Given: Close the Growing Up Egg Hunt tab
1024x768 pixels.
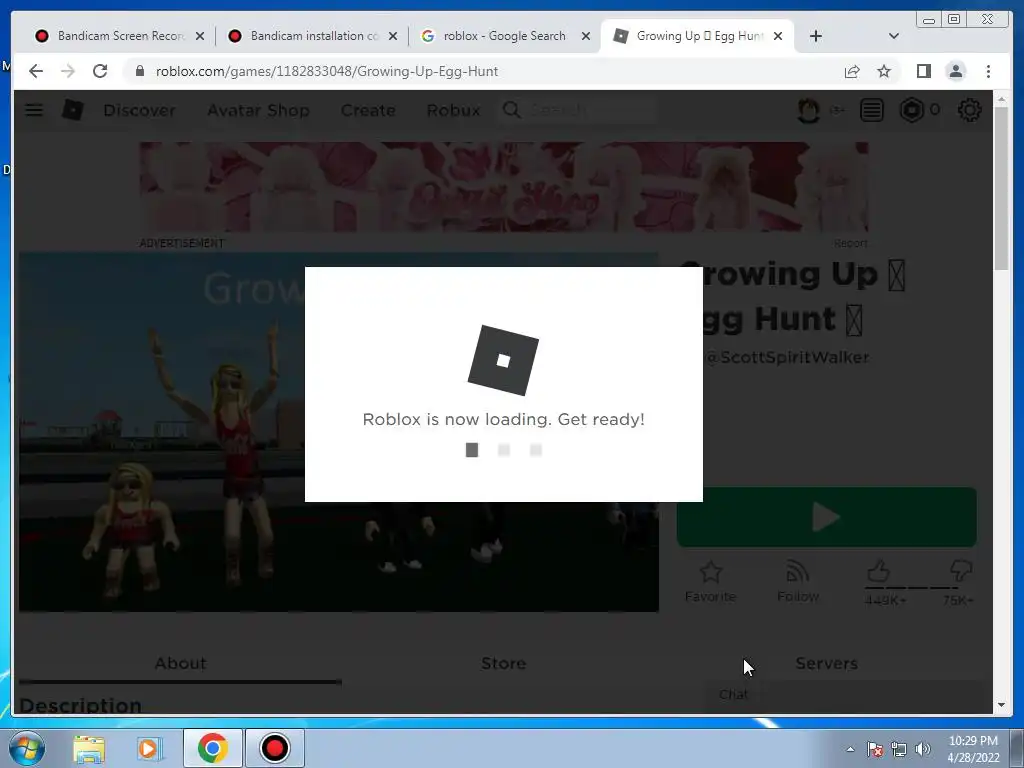Looking at the screenshot, I should point(778,36).
